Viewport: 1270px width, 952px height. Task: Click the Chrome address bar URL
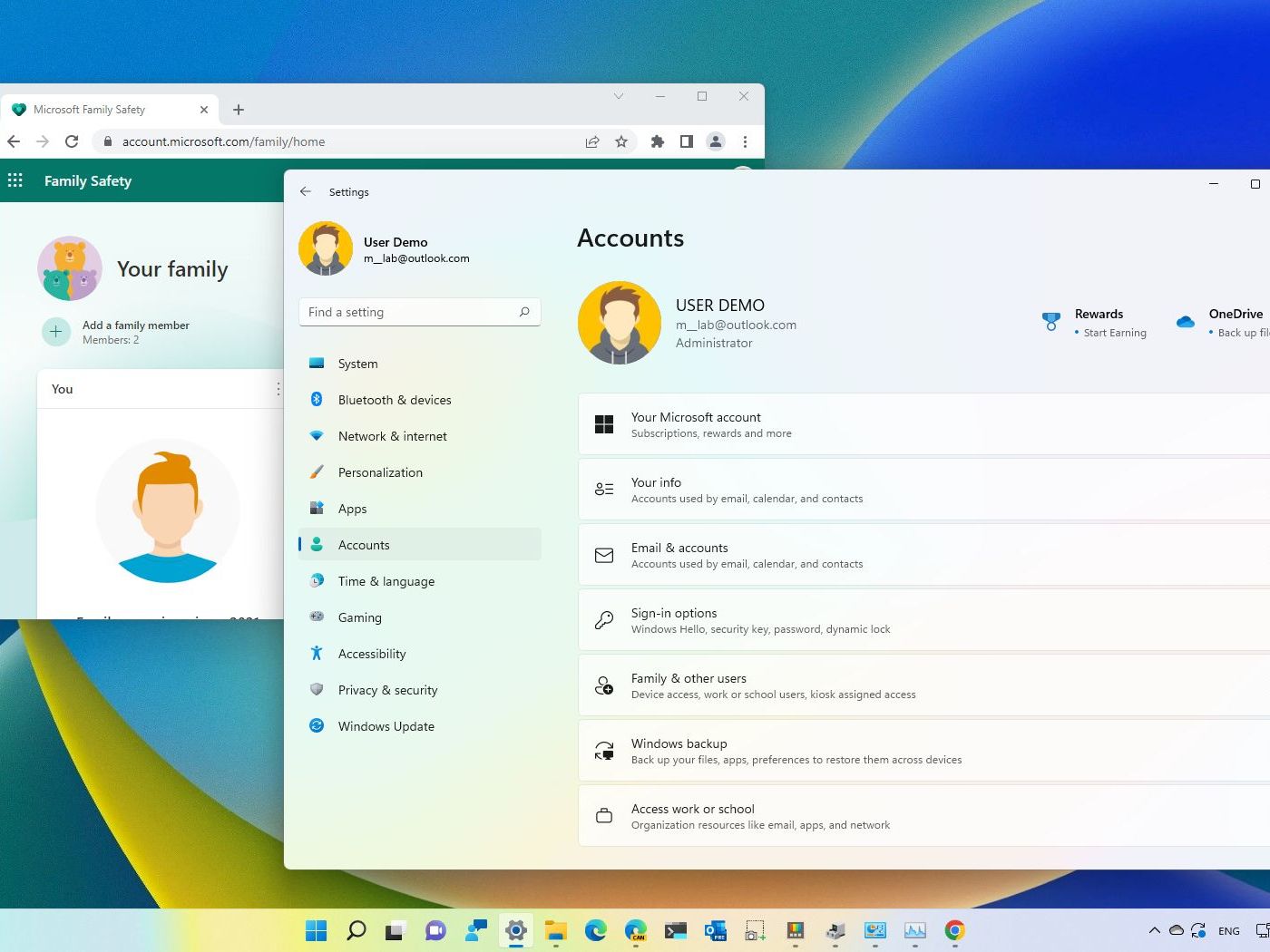[x=223, y=141]
